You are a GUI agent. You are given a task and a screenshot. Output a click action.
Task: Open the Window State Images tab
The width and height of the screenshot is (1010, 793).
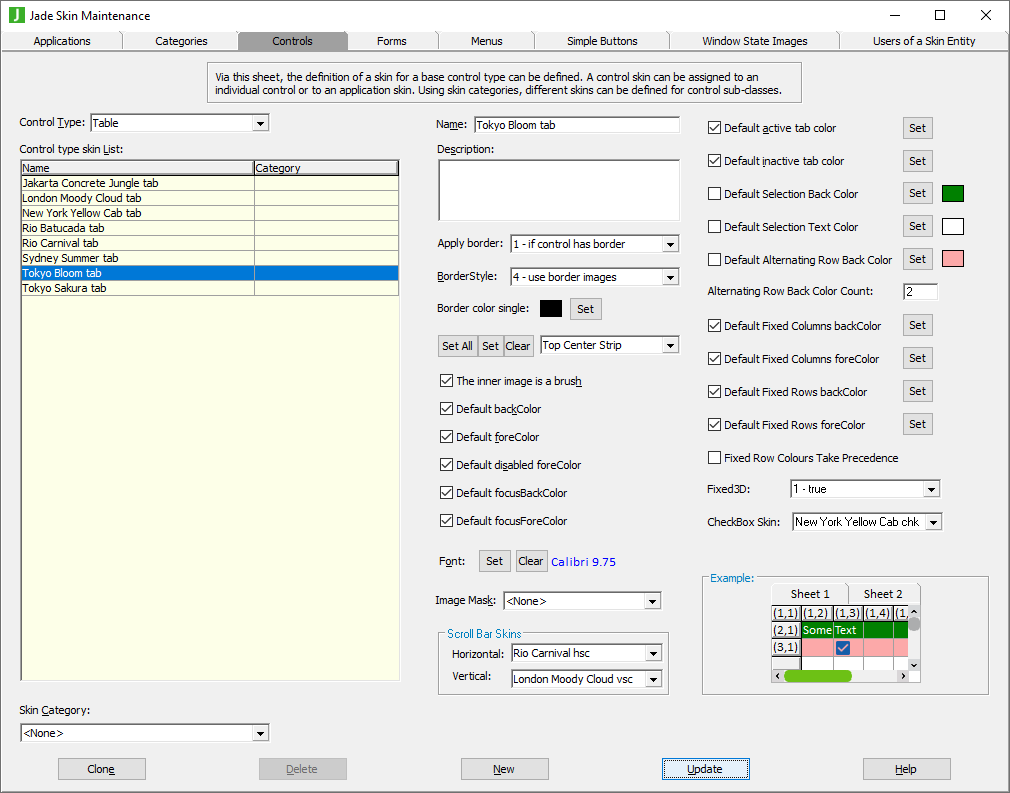pyautogui.click(x=754, y=41)
